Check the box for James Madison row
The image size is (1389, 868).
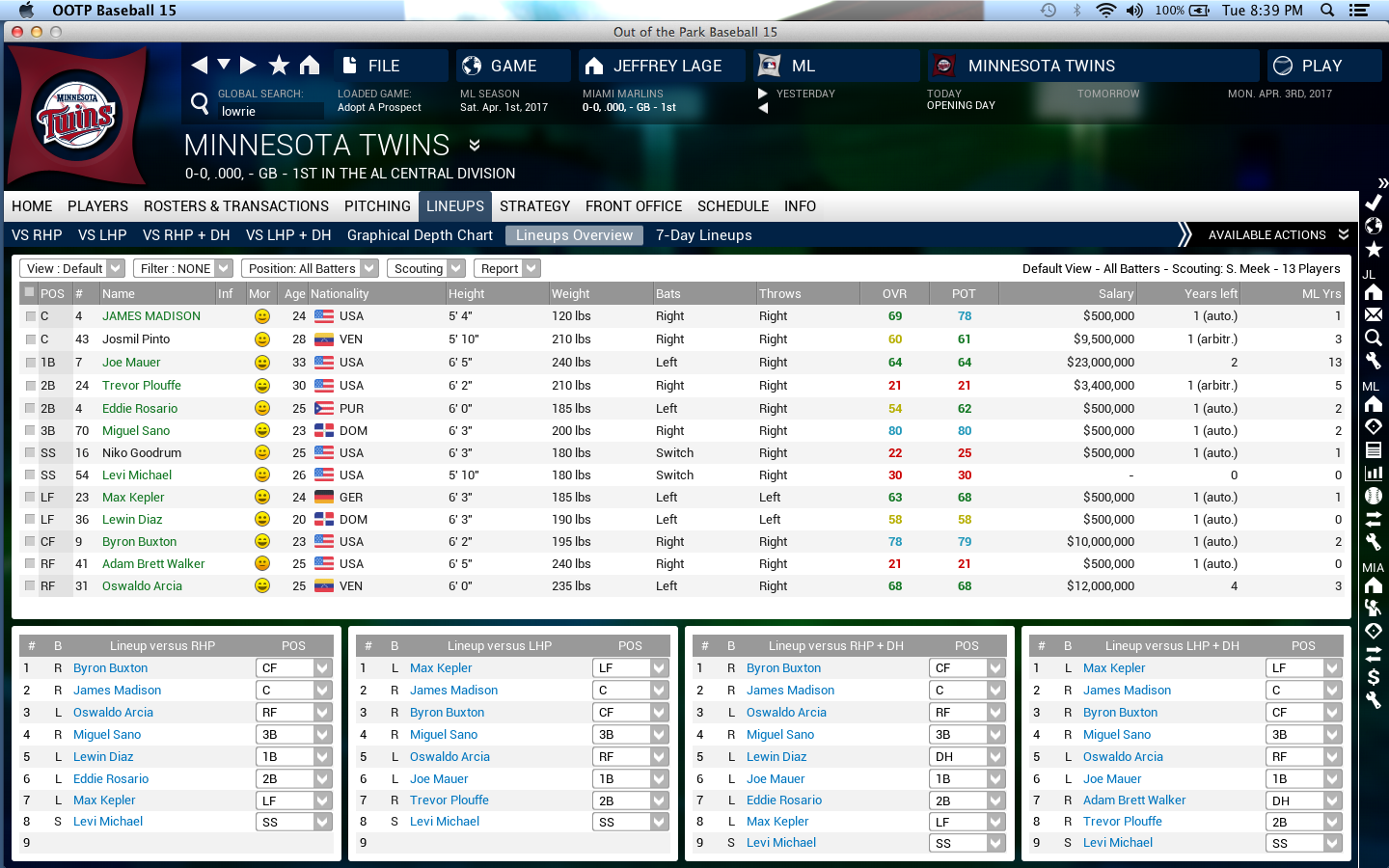point(30,316)
